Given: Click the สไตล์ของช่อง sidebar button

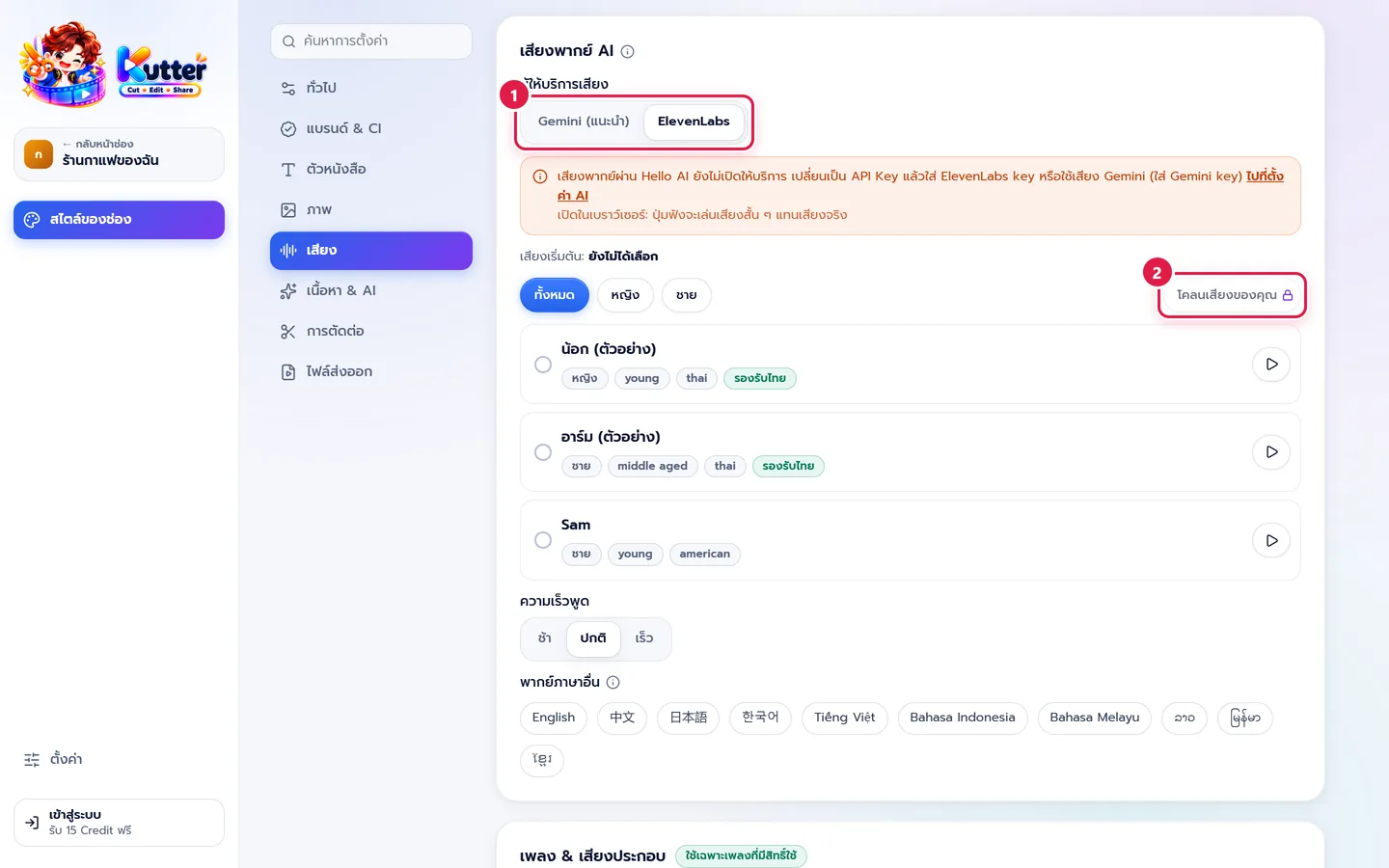Looking at the screenshot, I should click(x=119, y=220).
